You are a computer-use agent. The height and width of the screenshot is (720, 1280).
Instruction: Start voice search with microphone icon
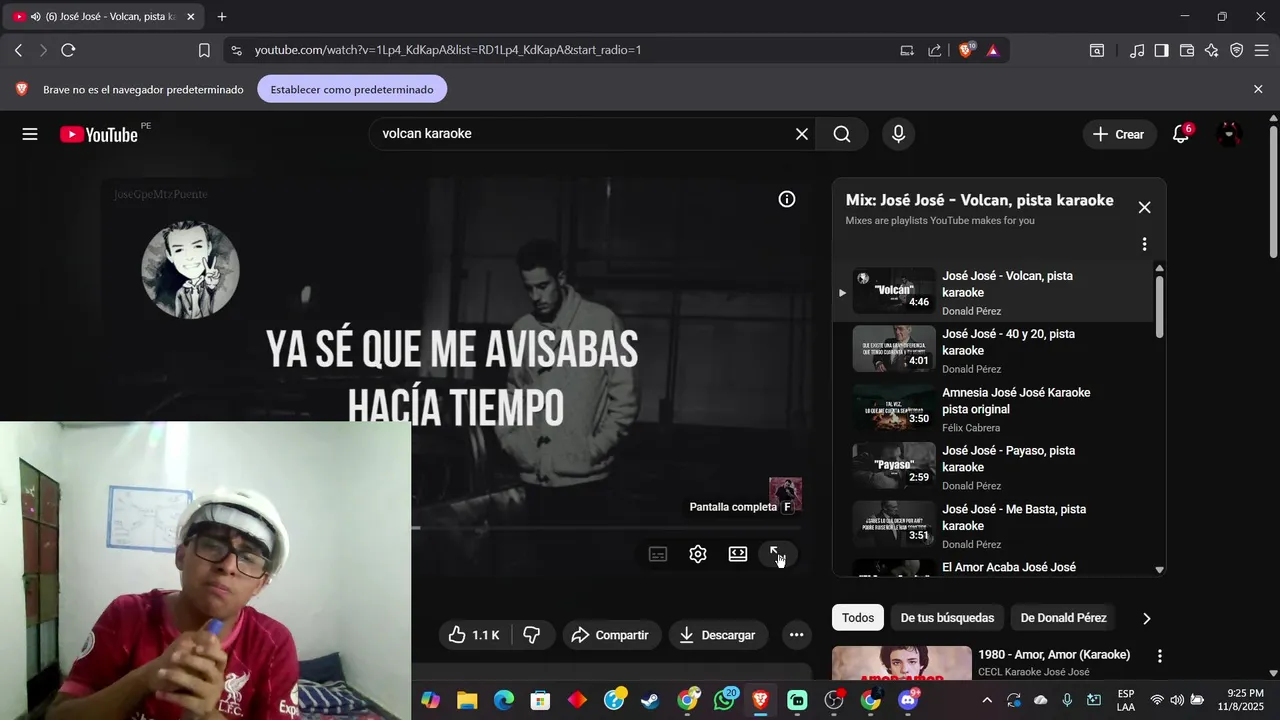point(898,134)
